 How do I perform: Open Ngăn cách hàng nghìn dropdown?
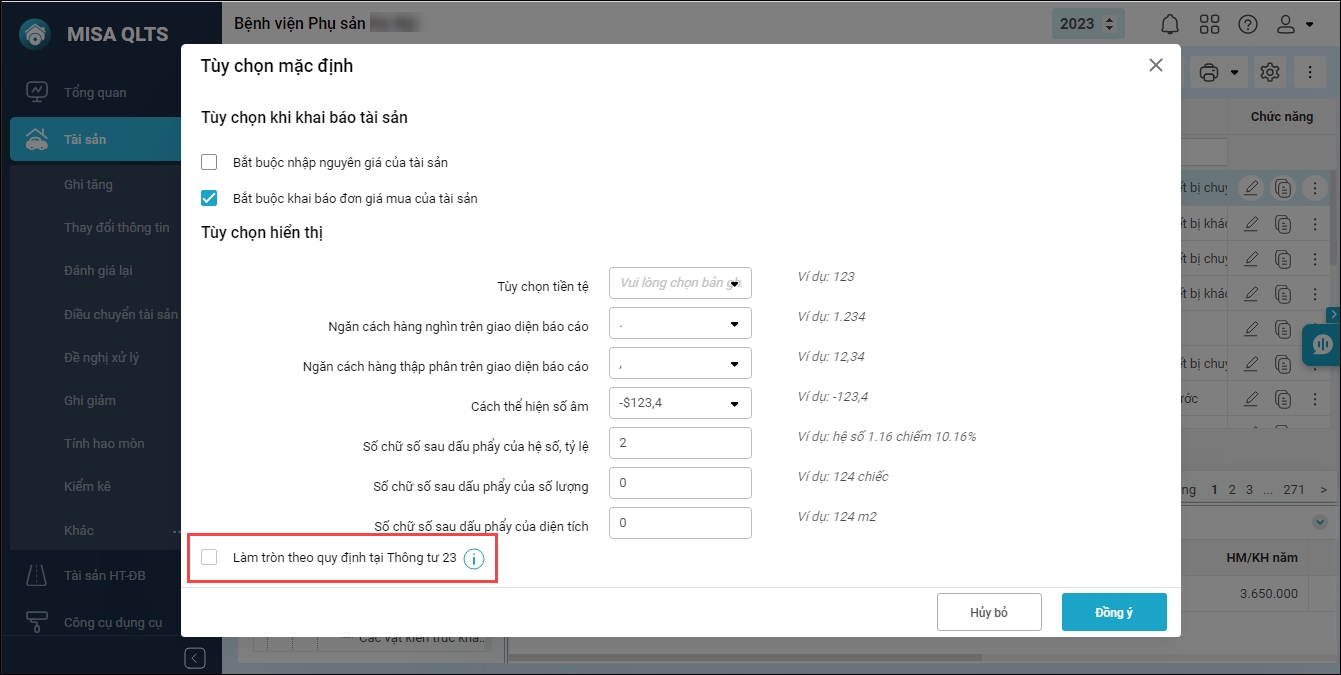[x=680, y=323]
